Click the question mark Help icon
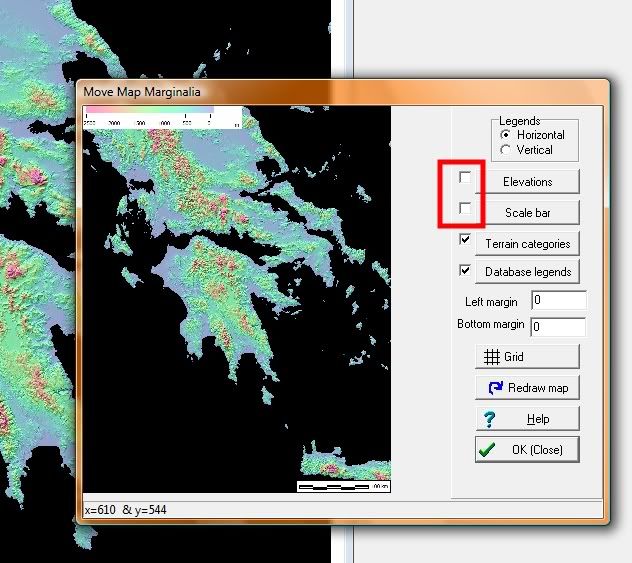This screenshot has height=563, width=632. [x=490, y=419]
